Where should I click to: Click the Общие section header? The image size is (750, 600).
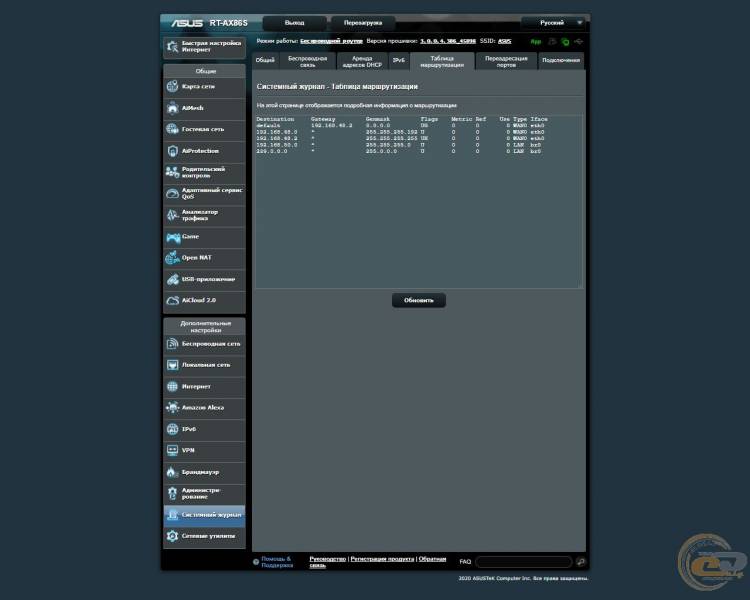pos(205,71)
